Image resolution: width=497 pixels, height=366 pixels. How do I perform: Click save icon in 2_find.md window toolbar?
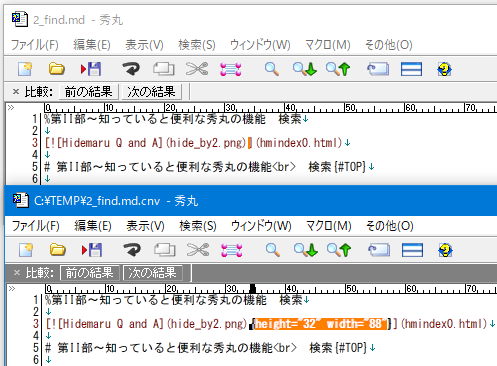91,69
